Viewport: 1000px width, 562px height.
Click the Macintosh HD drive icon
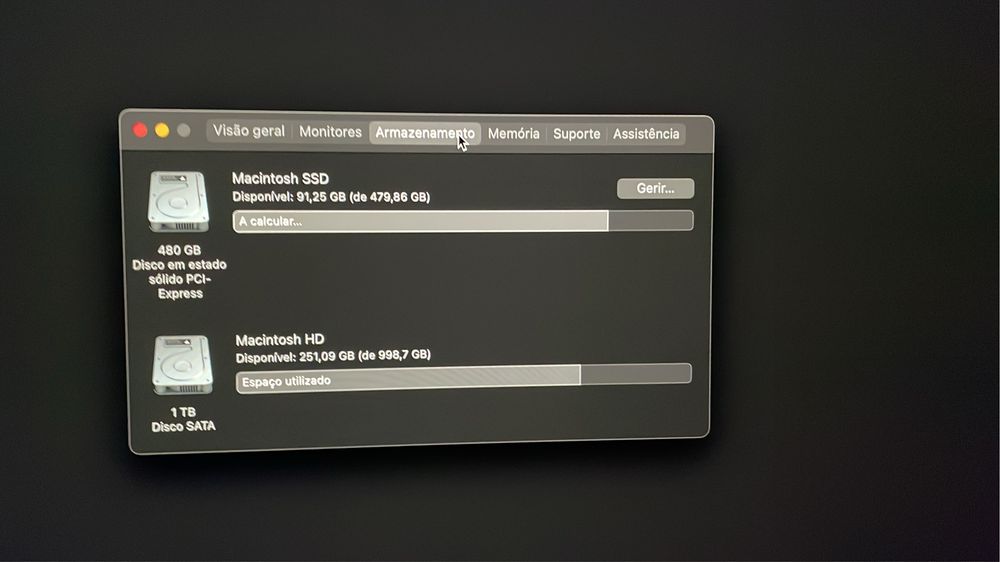[x=182, y=365]
